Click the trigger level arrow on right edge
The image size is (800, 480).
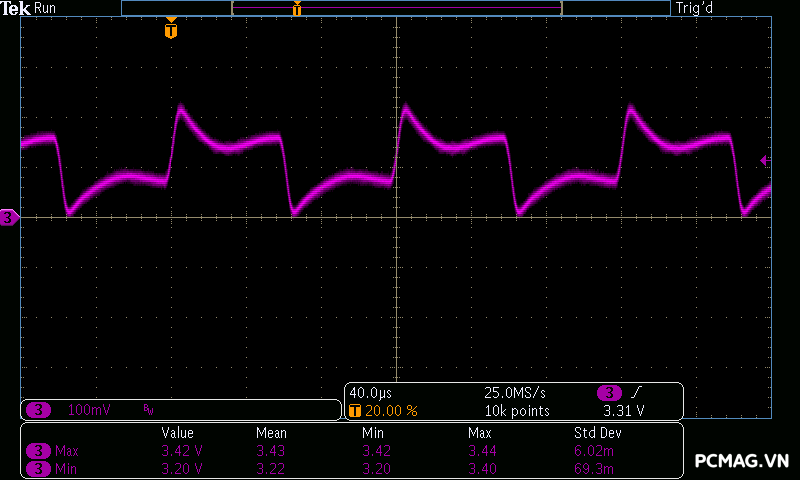(765, 160)
